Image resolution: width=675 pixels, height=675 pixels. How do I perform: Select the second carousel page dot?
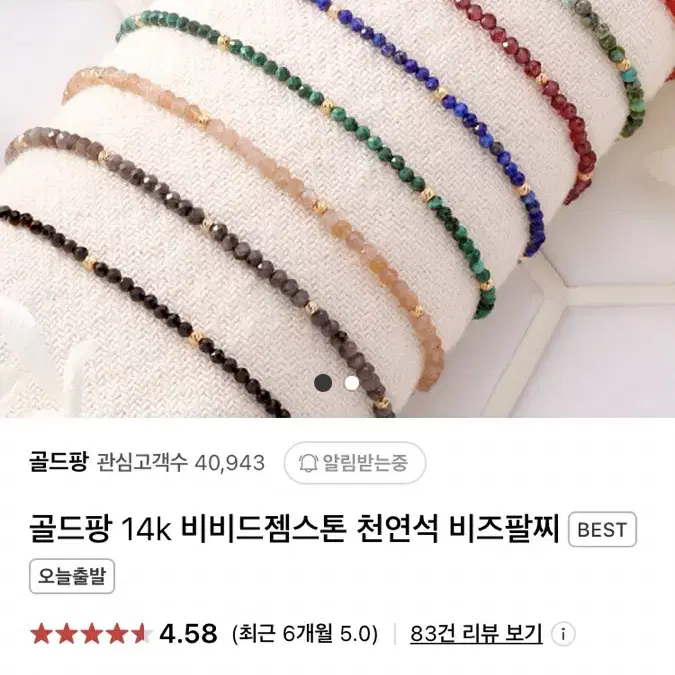[352, 383]
